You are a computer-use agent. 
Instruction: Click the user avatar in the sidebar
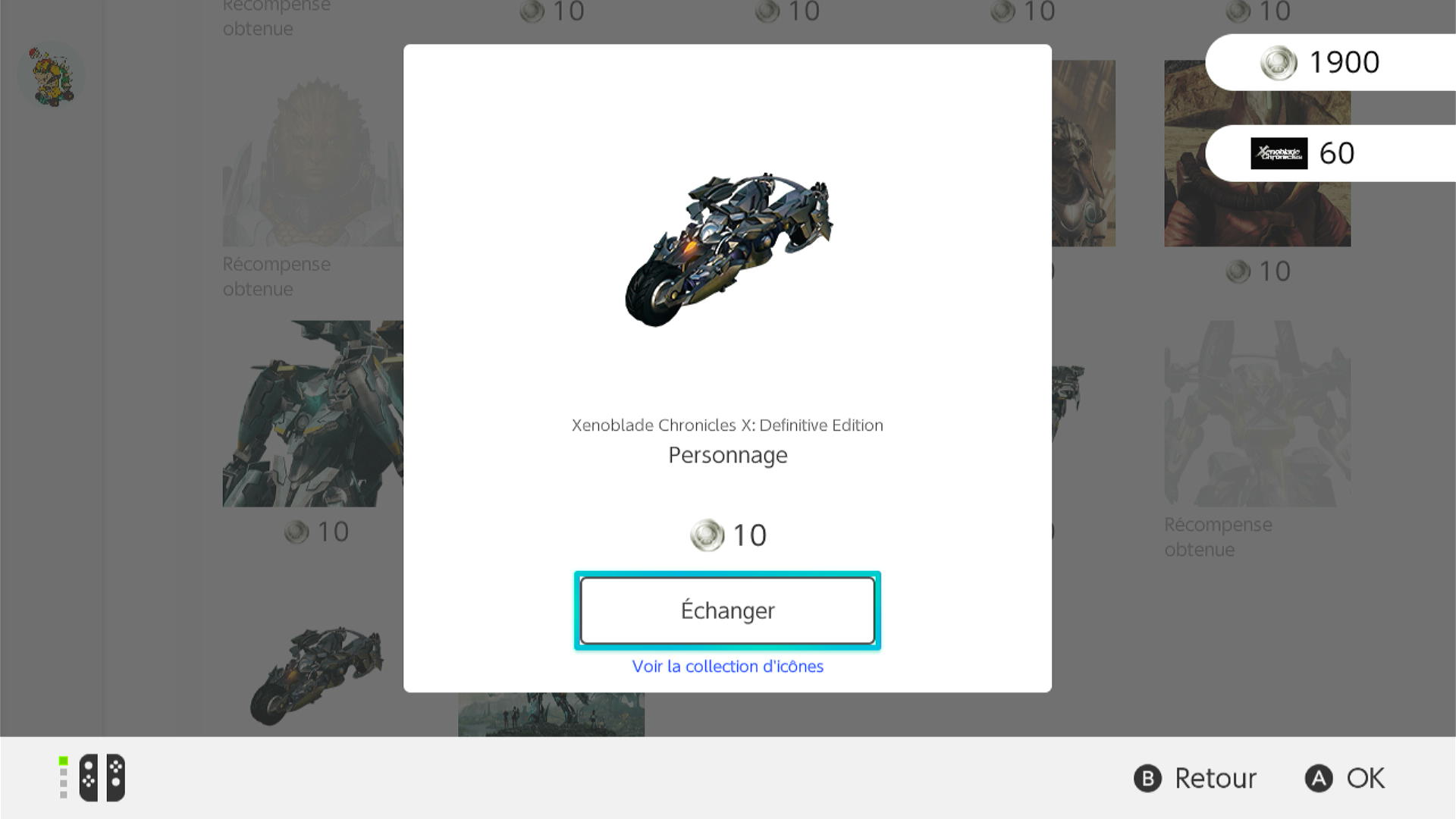52,75
